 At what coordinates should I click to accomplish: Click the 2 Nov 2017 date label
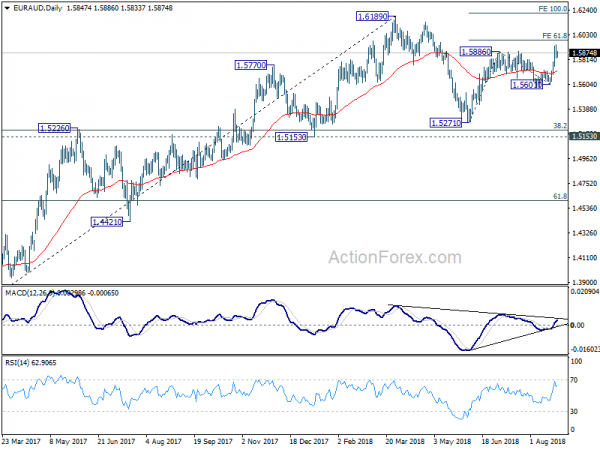pos(260,442)
